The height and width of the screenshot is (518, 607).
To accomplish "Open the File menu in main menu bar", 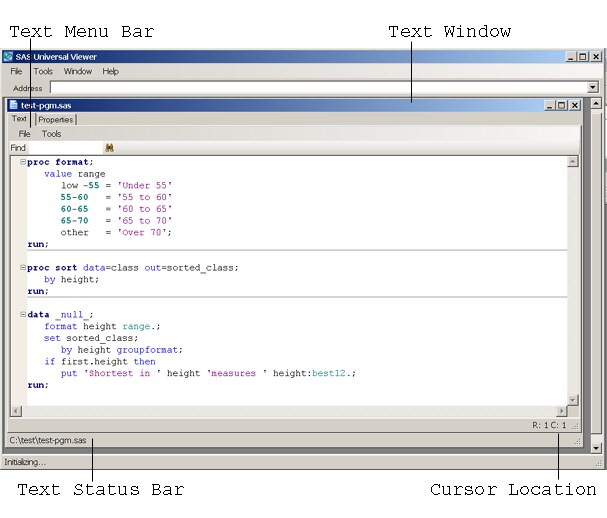I will [16, 71].
